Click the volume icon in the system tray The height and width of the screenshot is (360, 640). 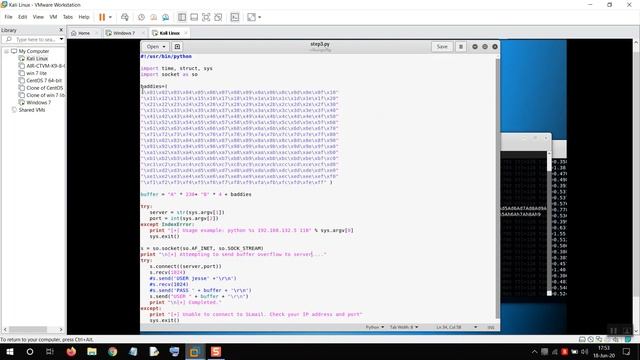point(584,351)
